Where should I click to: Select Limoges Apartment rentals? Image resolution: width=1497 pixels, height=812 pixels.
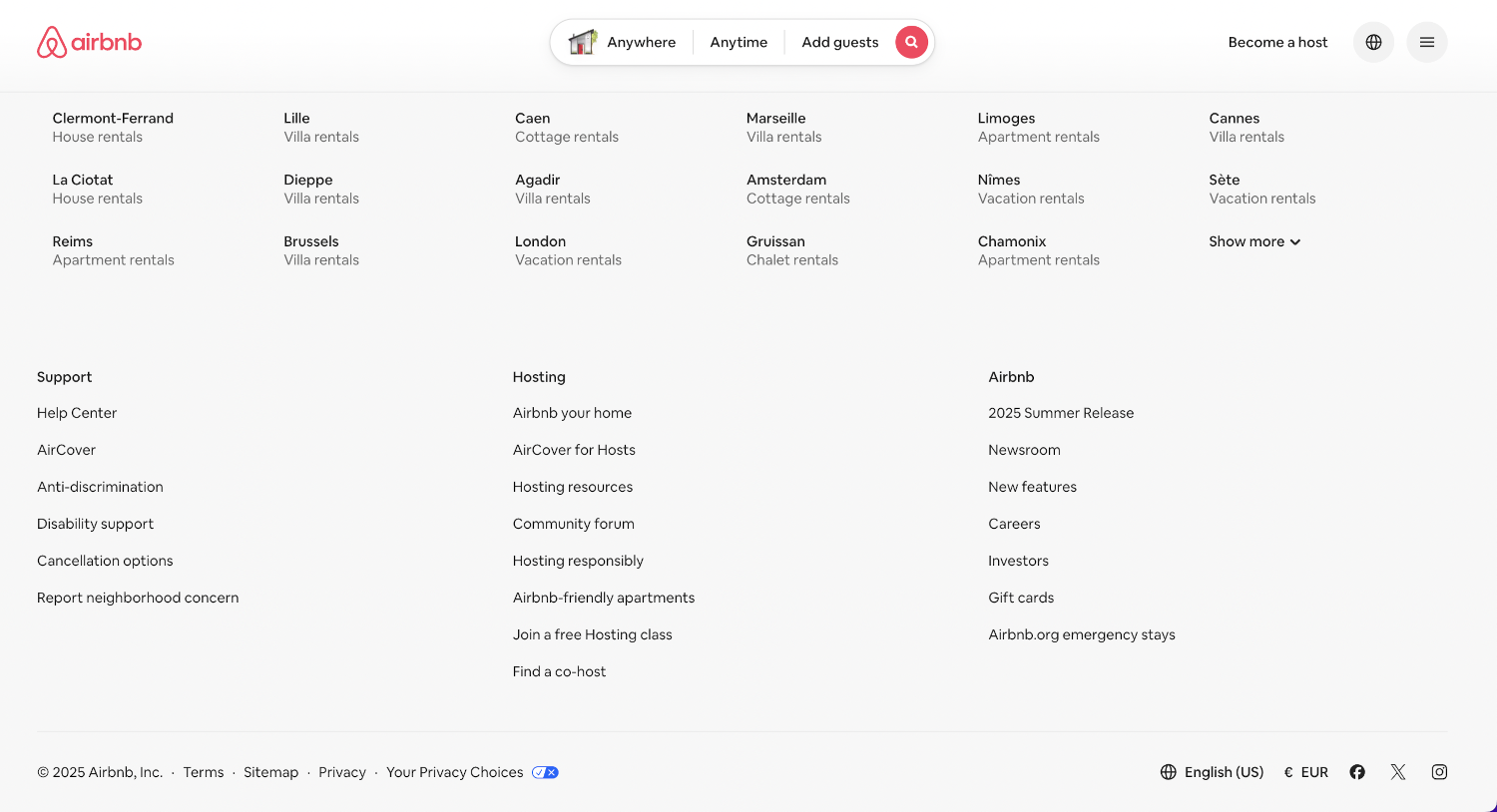1039,127
